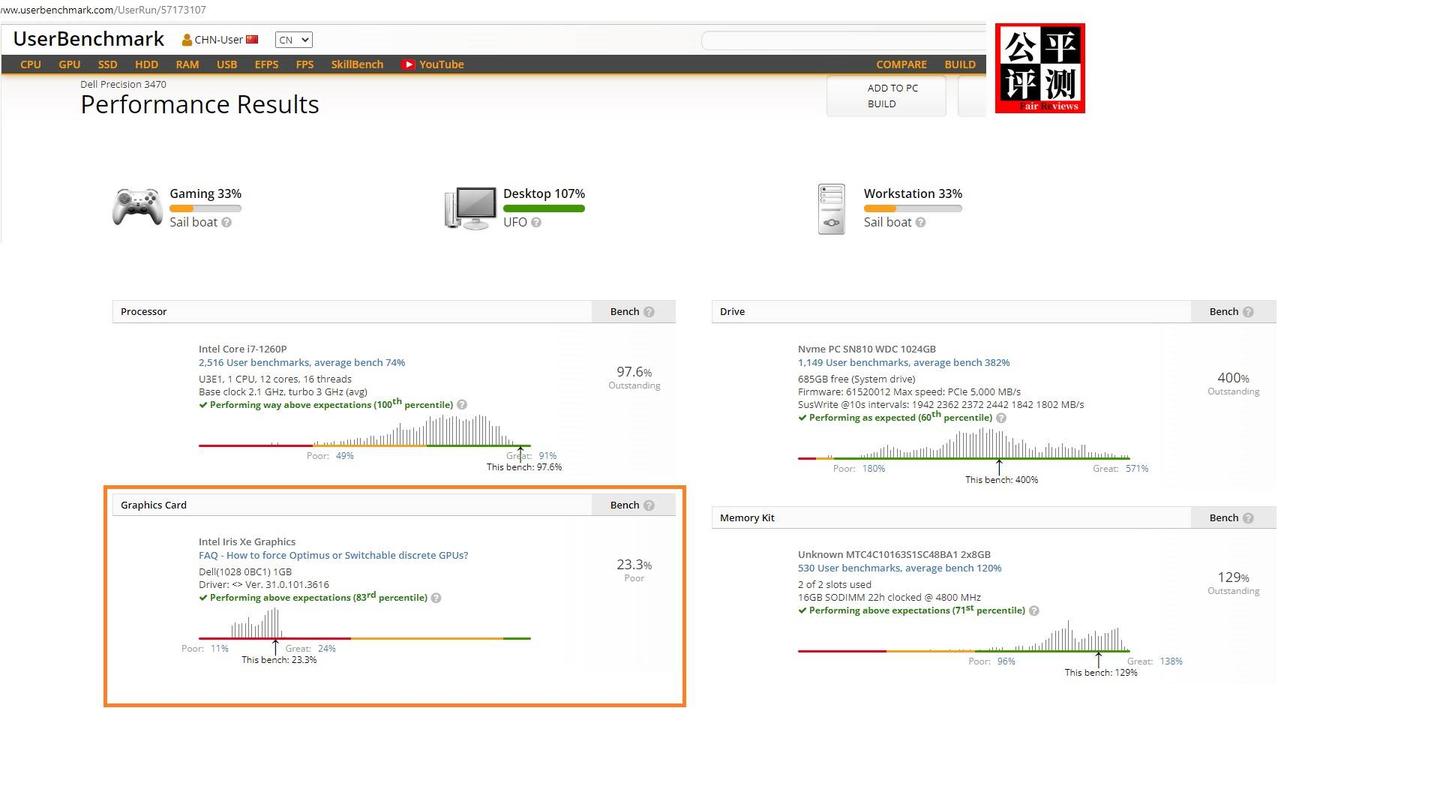The height and width of the screenshot is (810, 1440).
Task: Click the COMPARE navigation link
Action: [901, 64]
